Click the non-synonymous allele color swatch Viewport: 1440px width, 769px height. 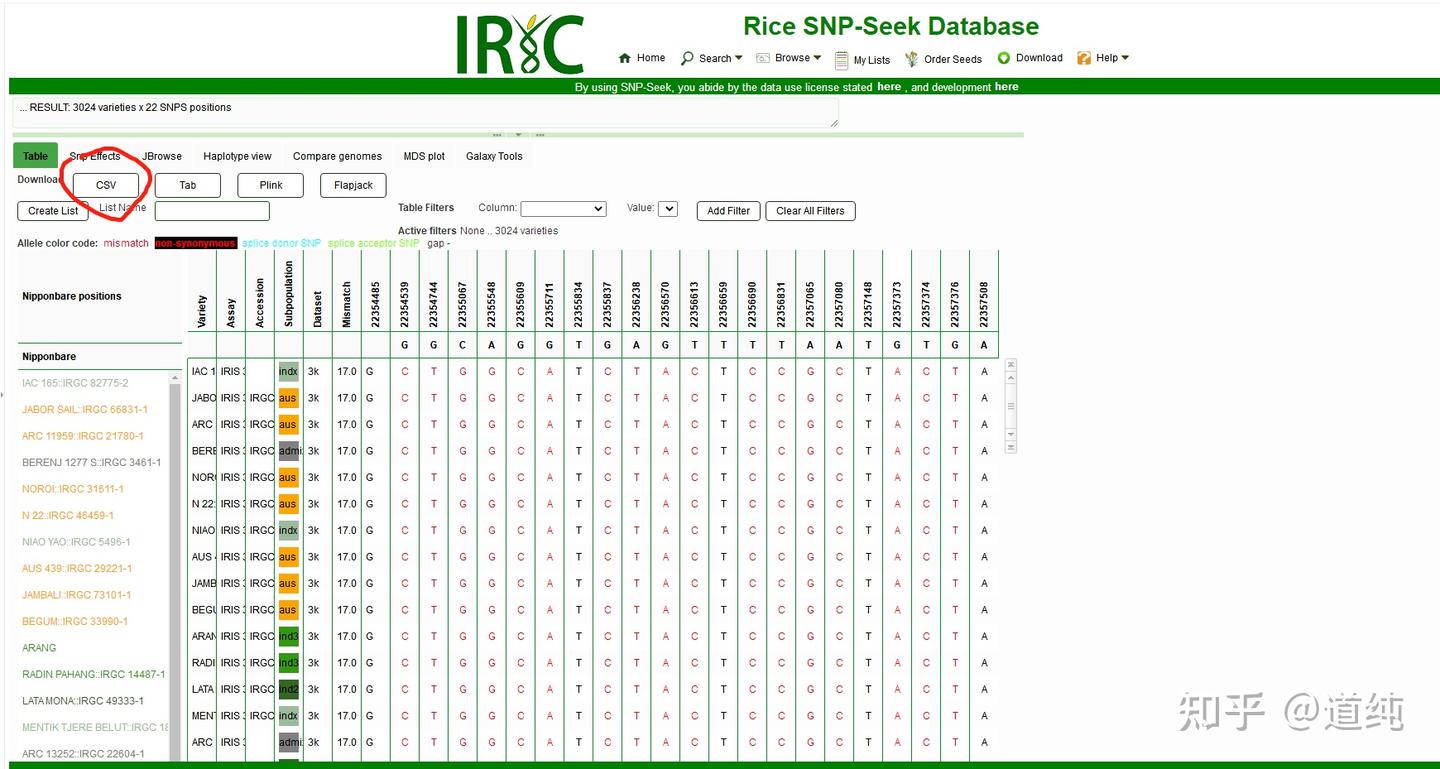[x=195, y=243]
